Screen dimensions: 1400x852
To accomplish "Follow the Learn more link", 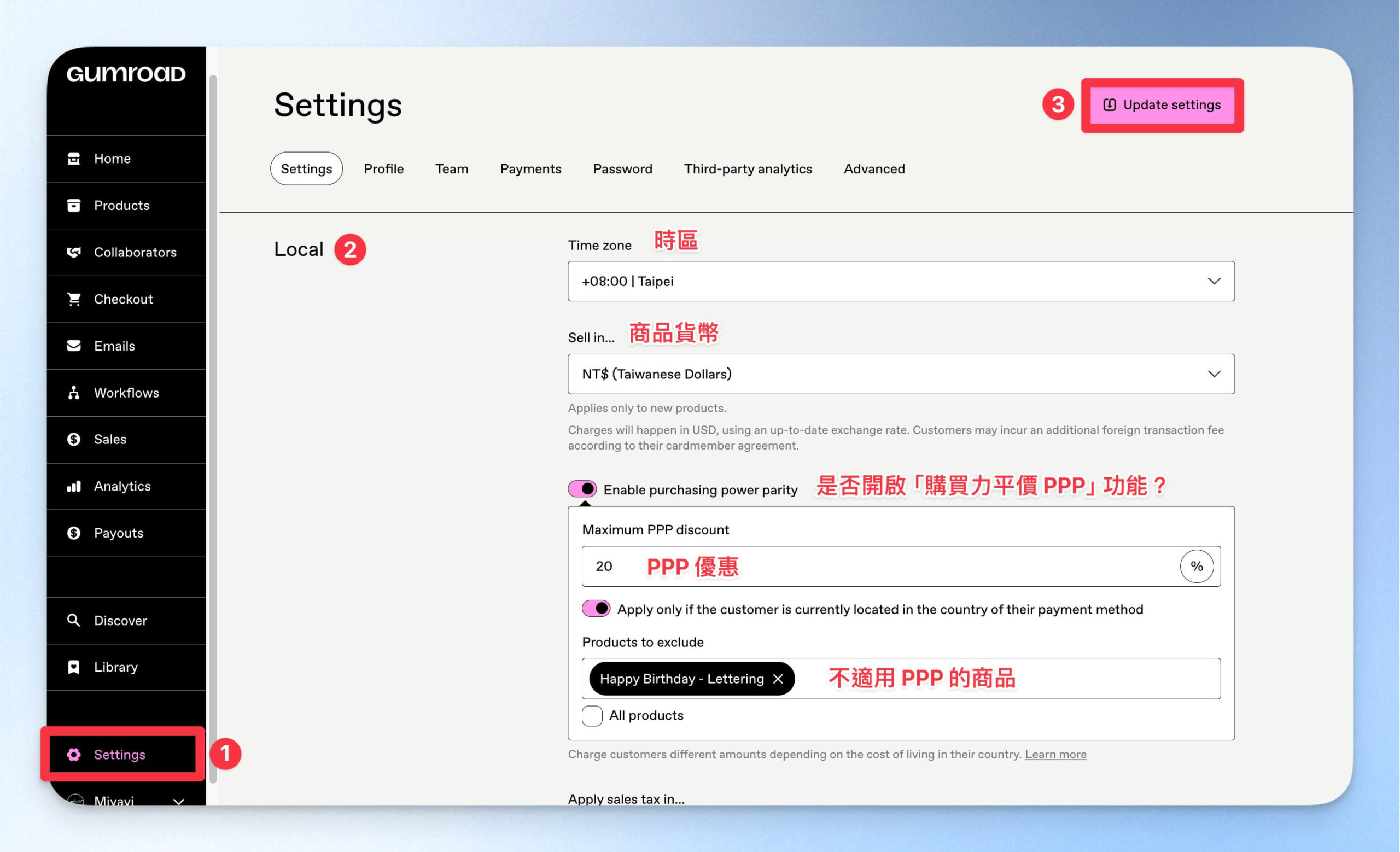I will tap(1055, 754).
